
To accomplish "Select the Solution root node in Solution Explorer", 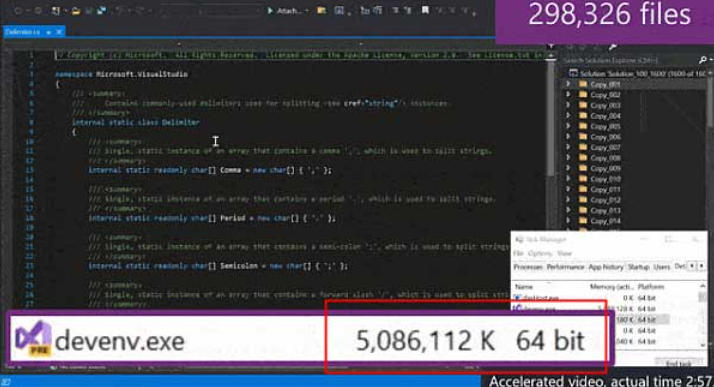I will pos(638,73).
